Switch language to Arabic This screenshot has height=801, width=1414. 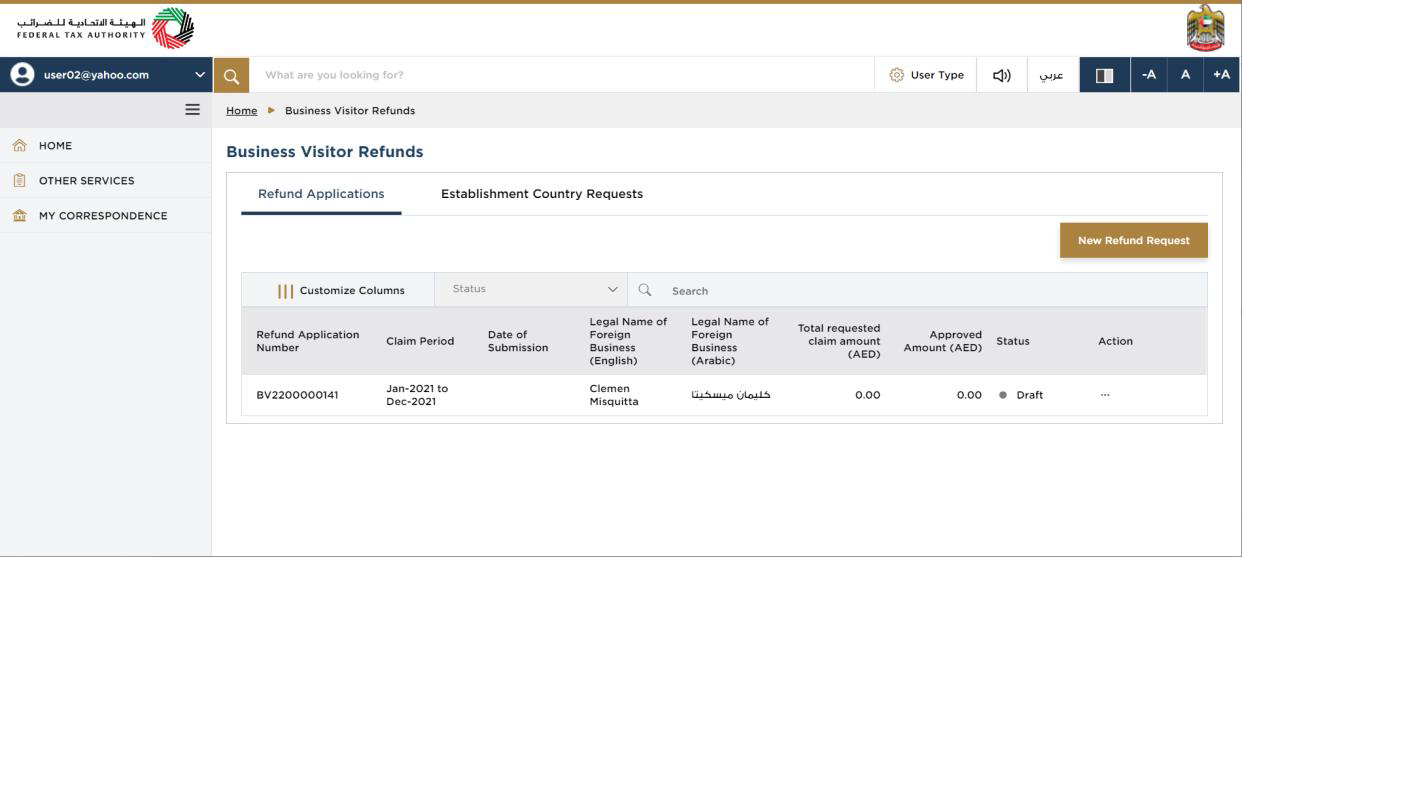tap(1051, 75)
